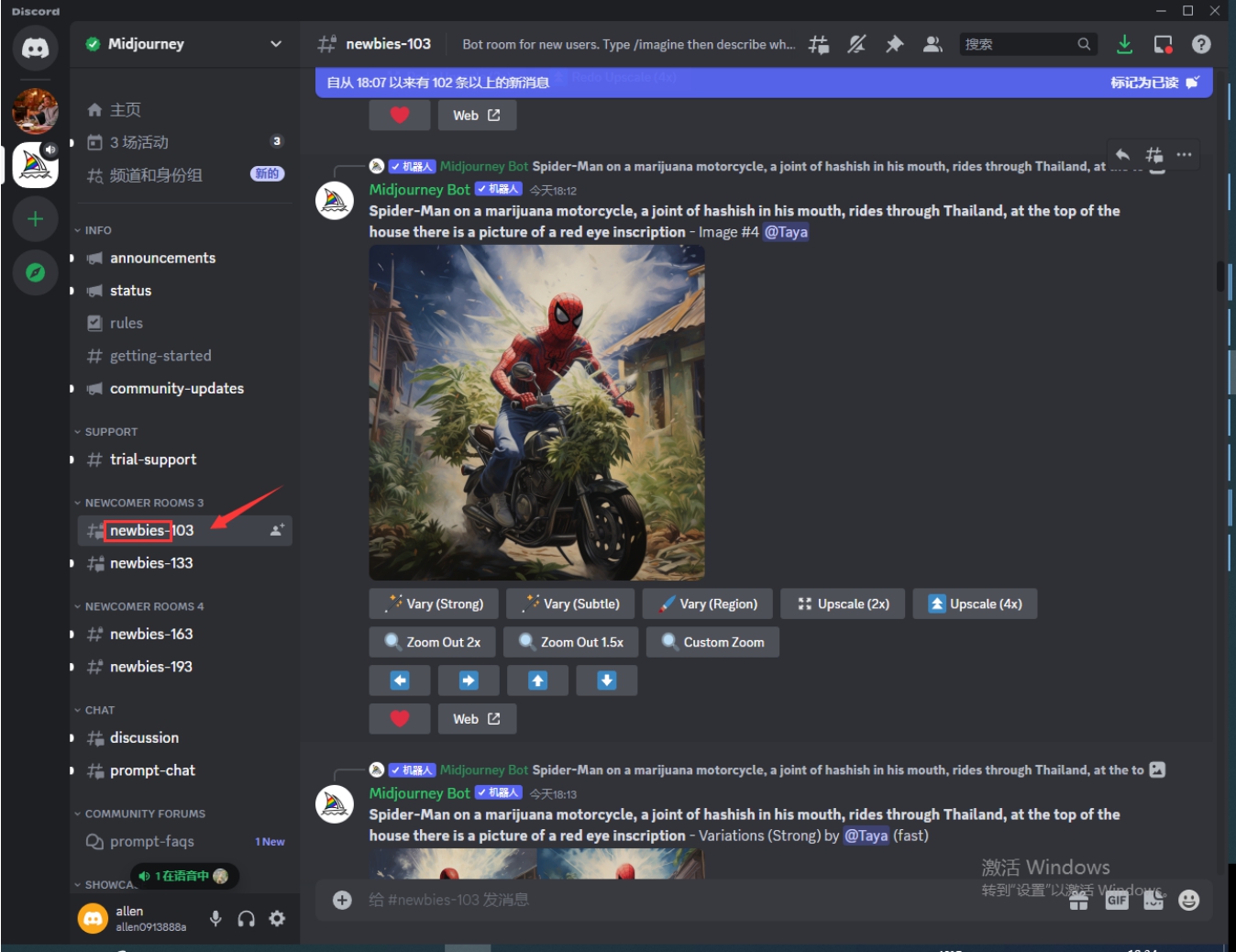
Task: Open User Settings gear icon
Action: [277, 918]
